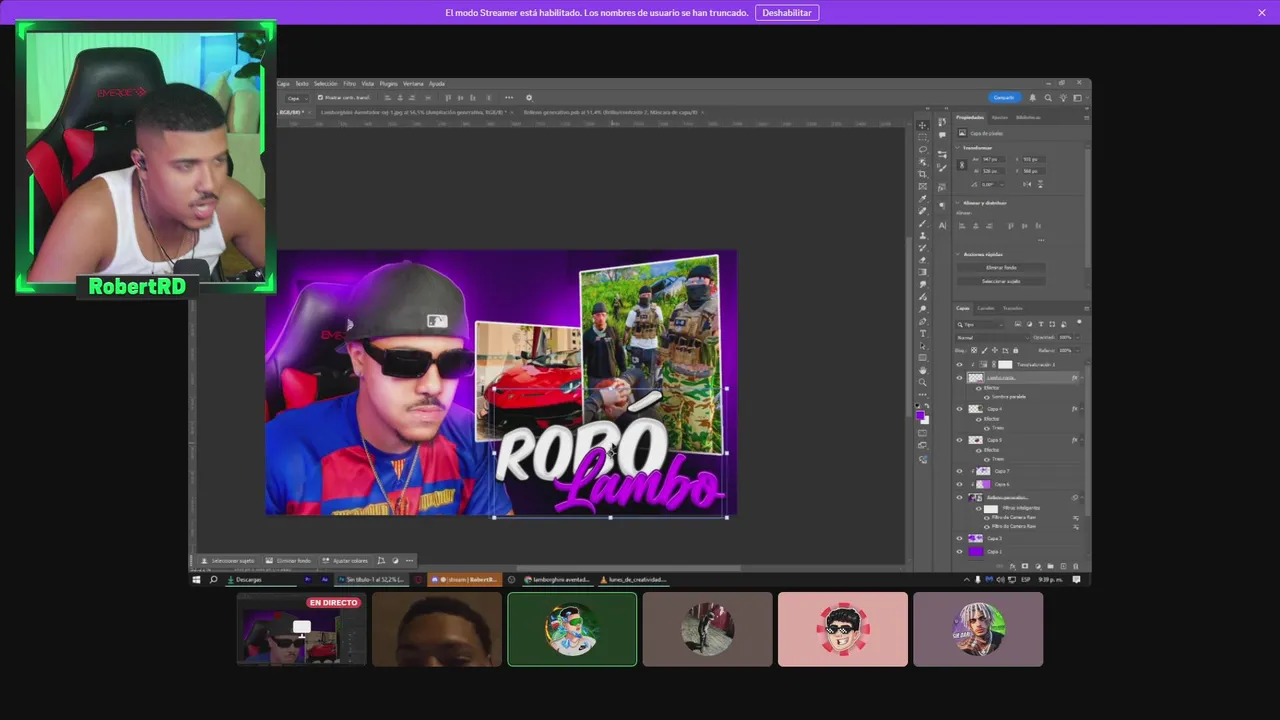Filter layers by type (T) icon

tap(1041, 324)
